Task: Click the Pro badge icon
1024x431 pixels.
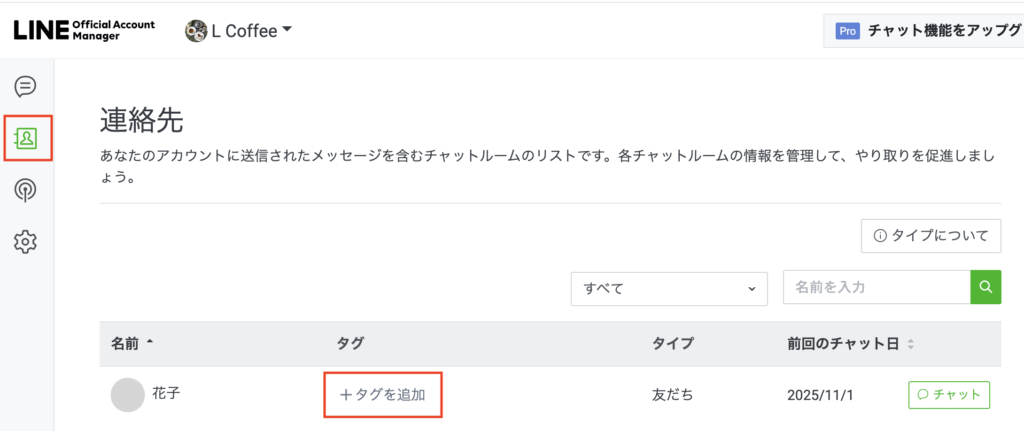Action: click(x=848, y=31)
